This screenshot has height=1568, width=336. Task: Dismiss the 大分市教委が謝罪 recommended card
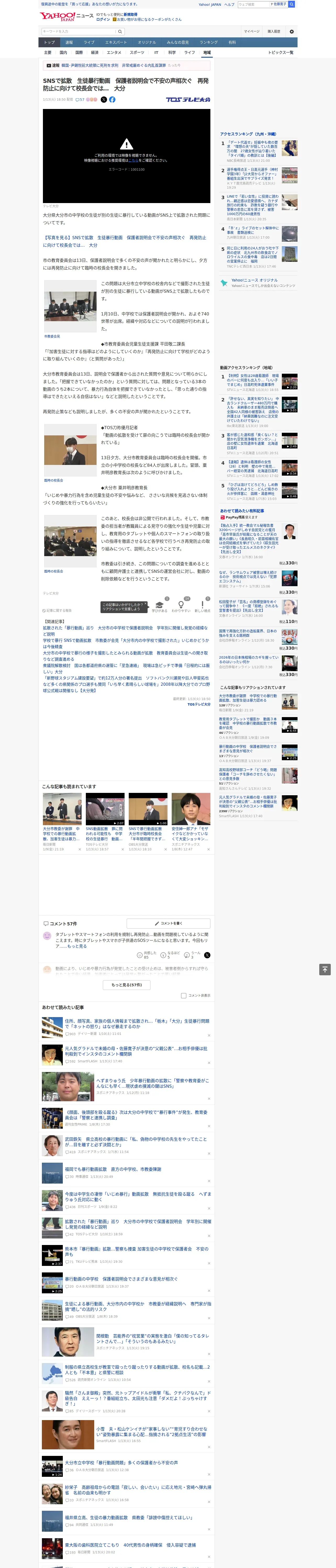[80, 849]
